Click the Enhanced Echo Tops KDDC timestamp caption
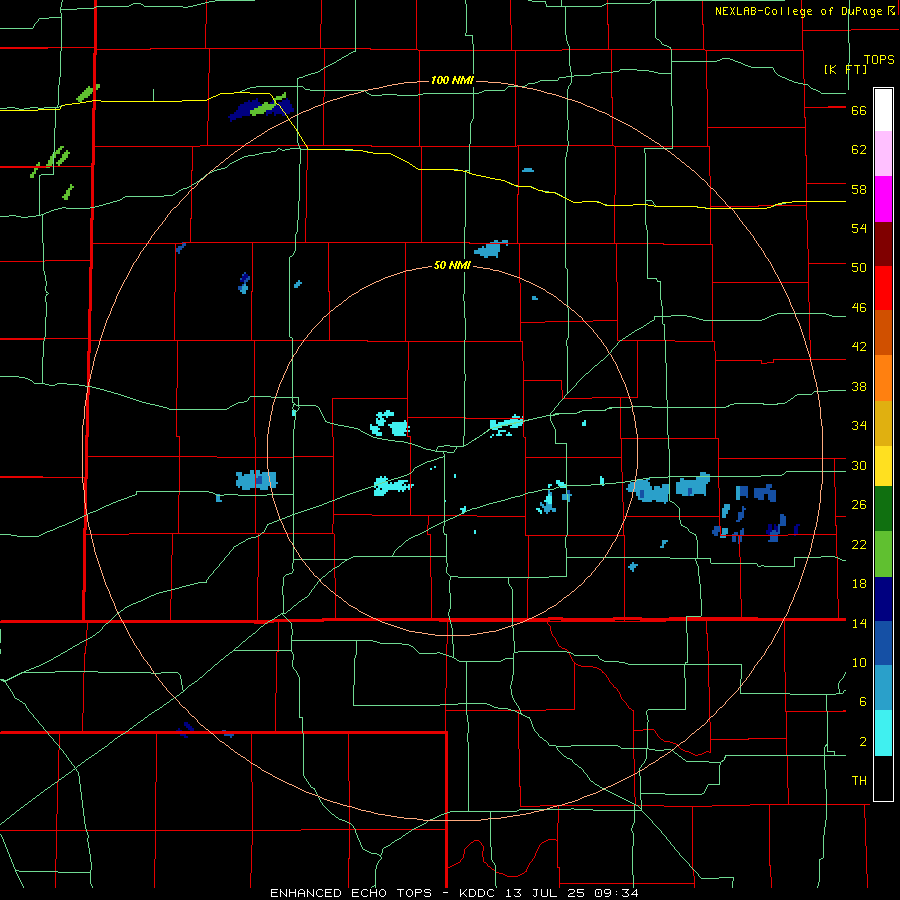 [454, 893]
